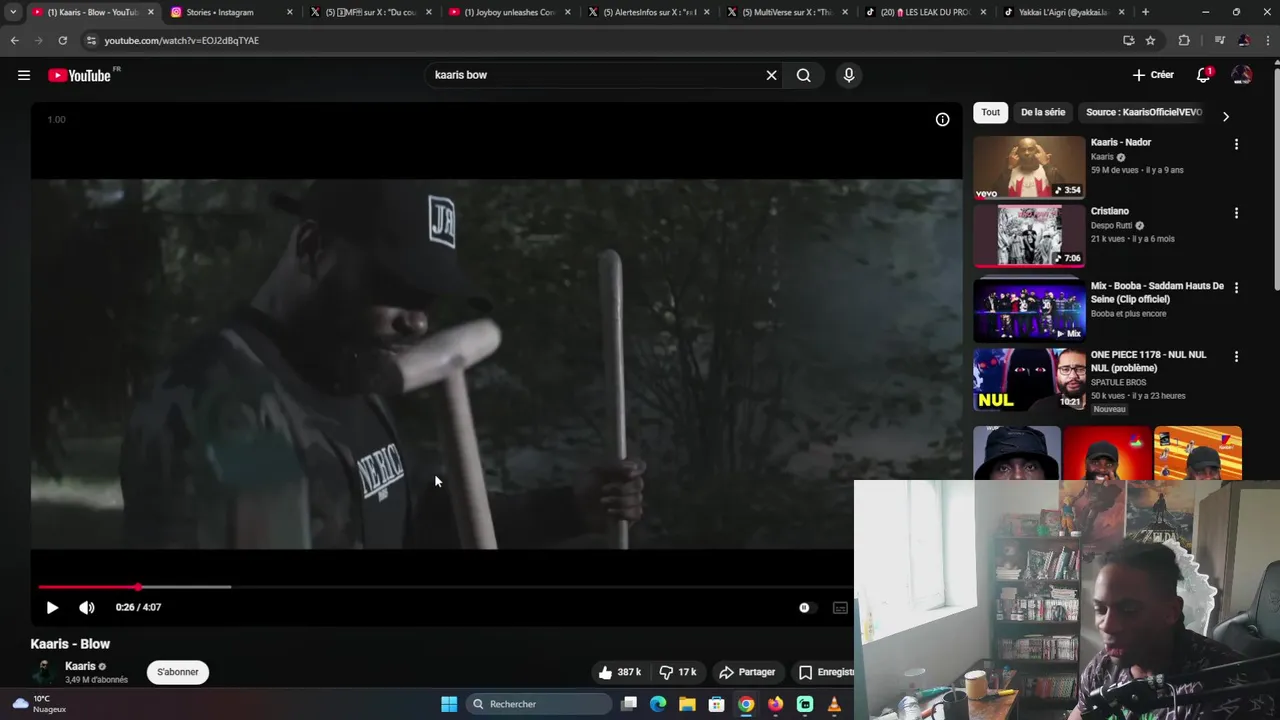Open the Windows Start menu
The height and width of the screenshot is (720, 1280).
point(449,704)
